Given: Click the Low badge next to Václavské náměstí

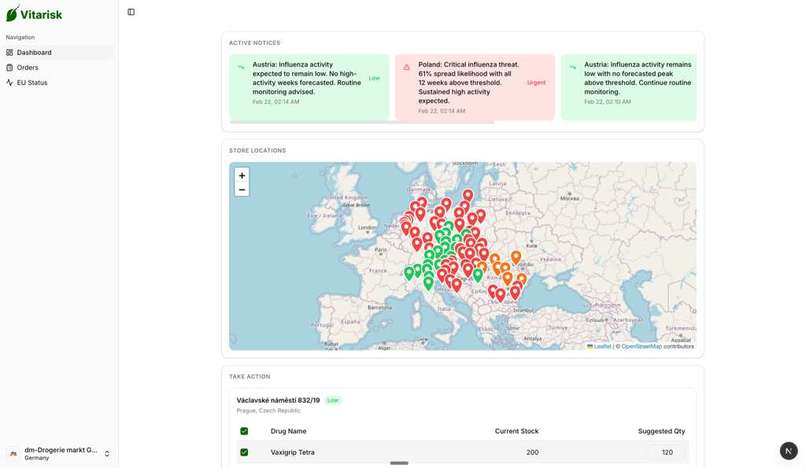Looking at the screenshot, I should pos(333,400).
